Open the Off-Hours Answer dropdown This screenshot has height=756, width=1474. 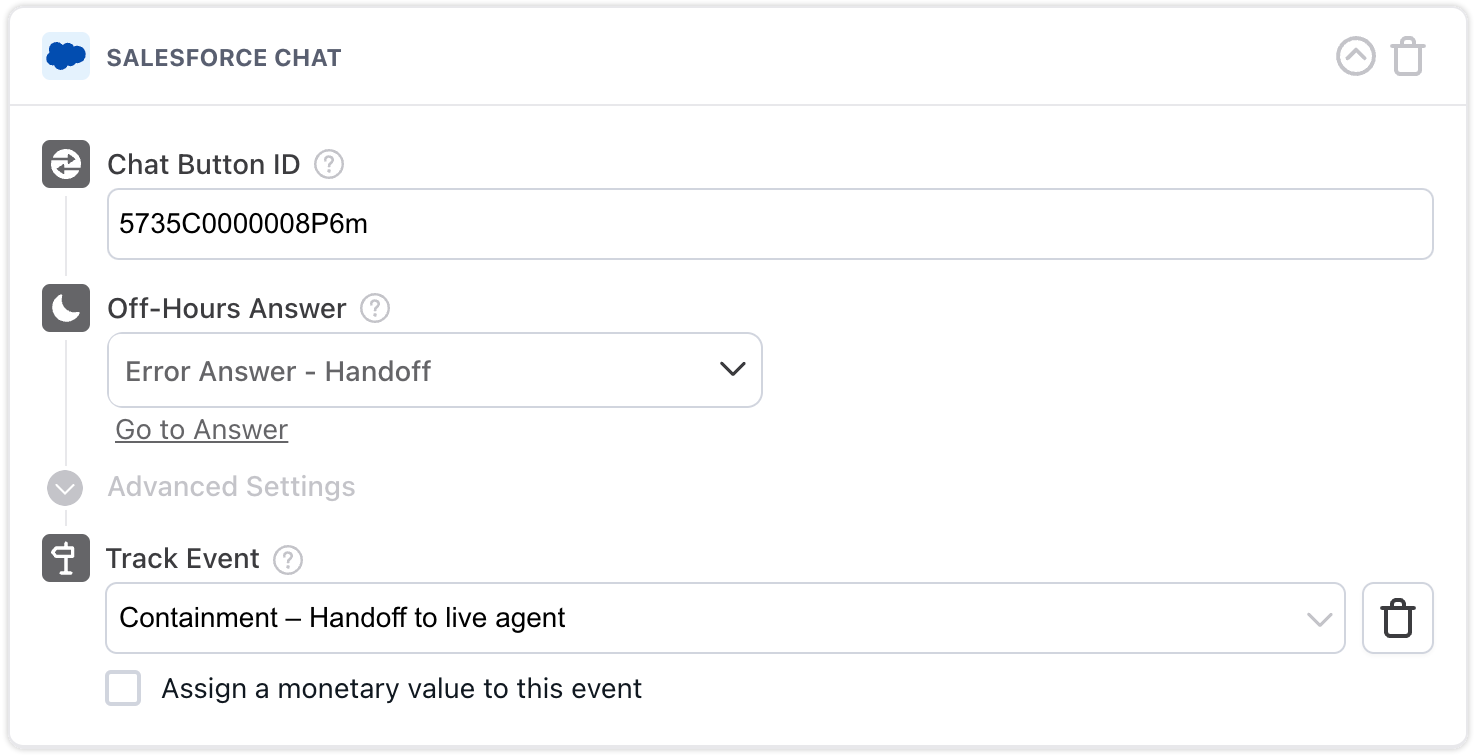coord(435,370)
